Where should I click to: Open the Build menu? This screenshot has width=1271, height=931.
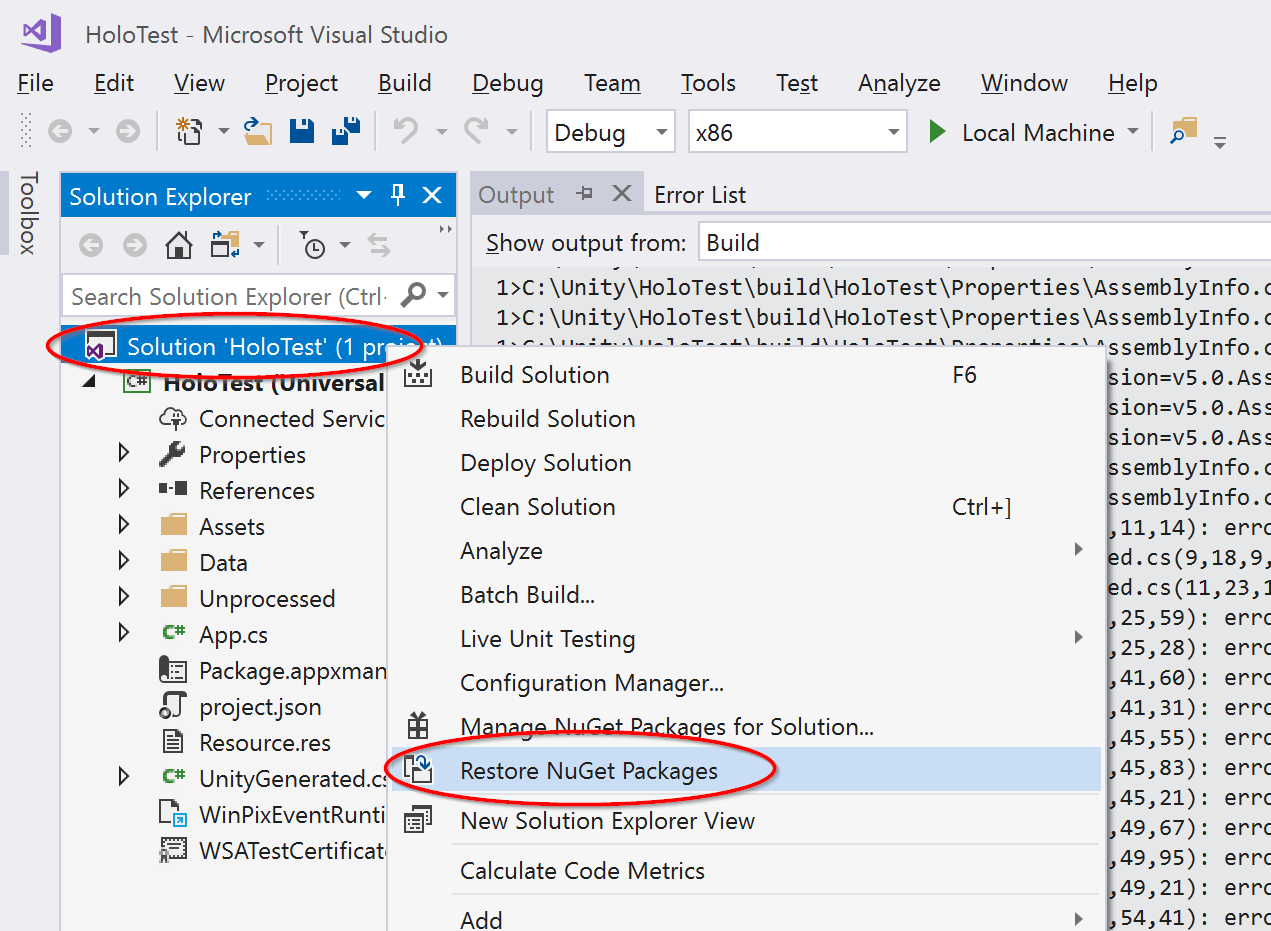(405, 83)
